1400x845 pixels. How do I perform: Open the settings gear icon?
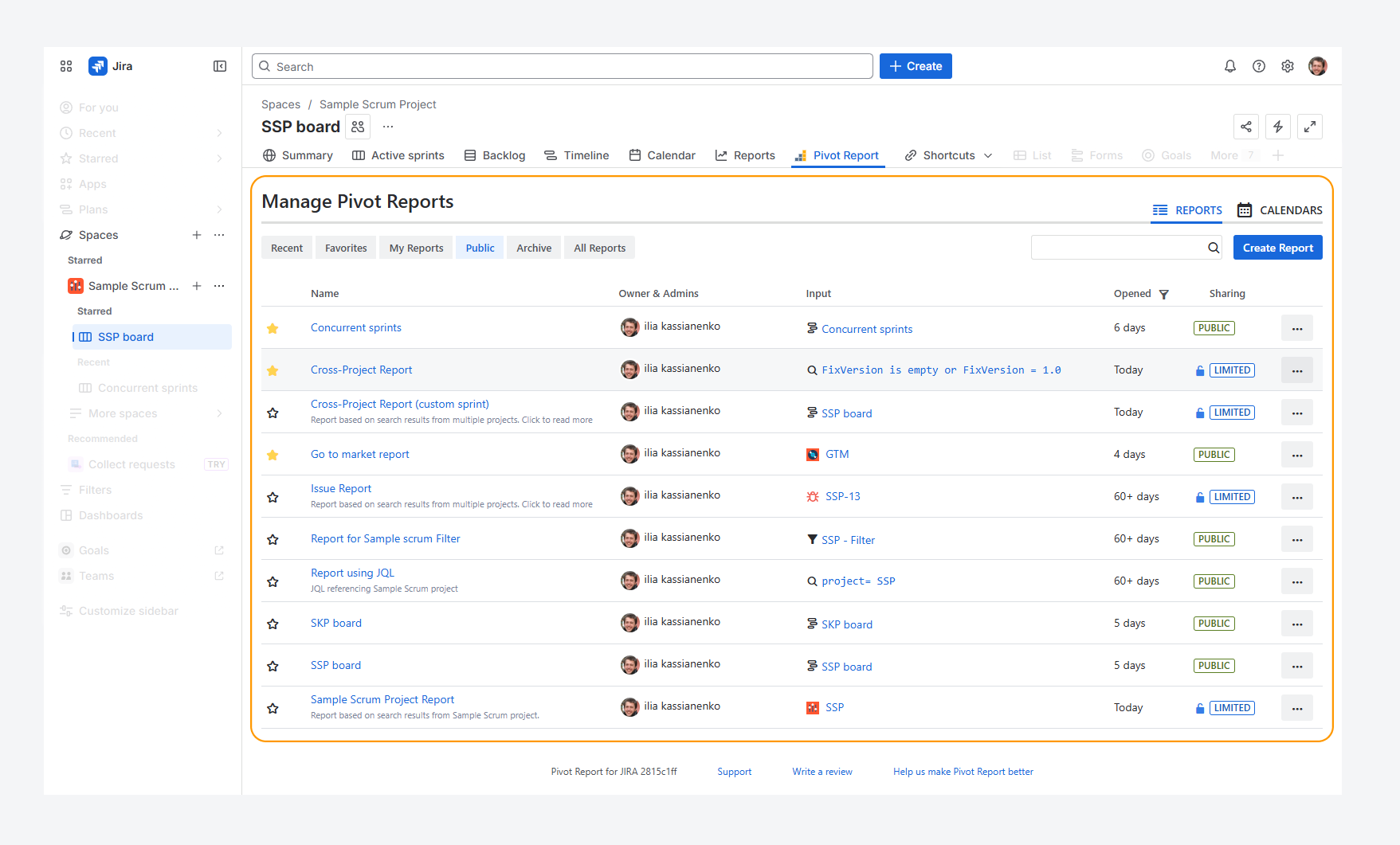click(1288, 66)
